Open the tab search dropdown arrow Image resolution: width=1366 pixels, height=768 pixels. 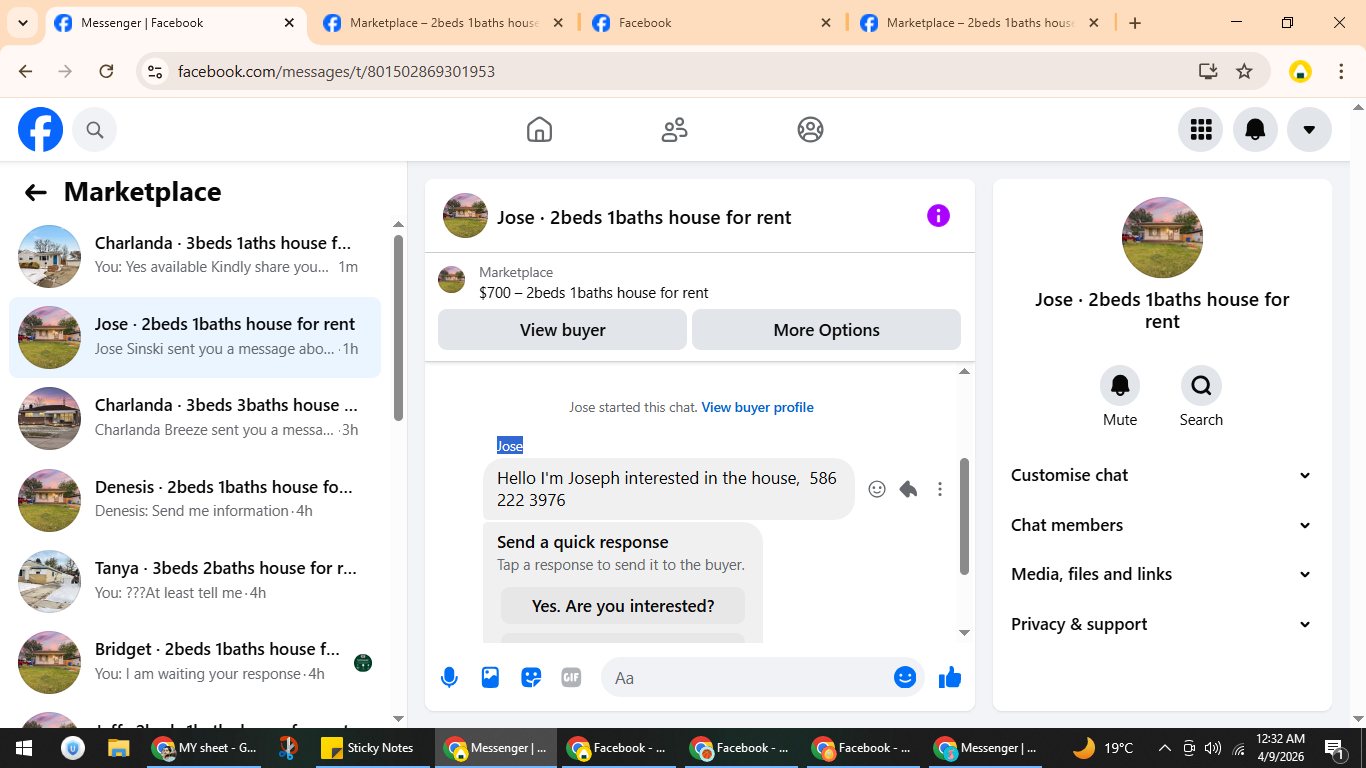tap(22, 22)
